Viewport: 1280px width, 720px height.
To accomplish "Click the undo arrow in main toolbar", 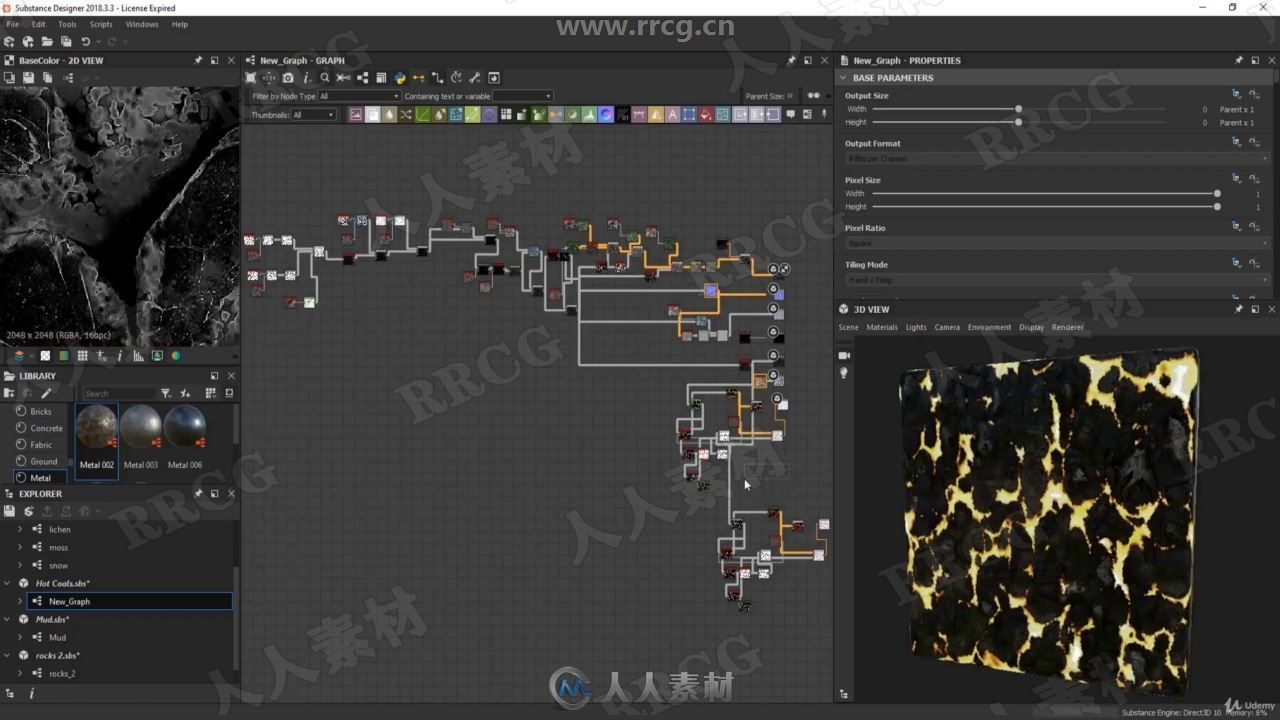I will (x=86, y=42).
